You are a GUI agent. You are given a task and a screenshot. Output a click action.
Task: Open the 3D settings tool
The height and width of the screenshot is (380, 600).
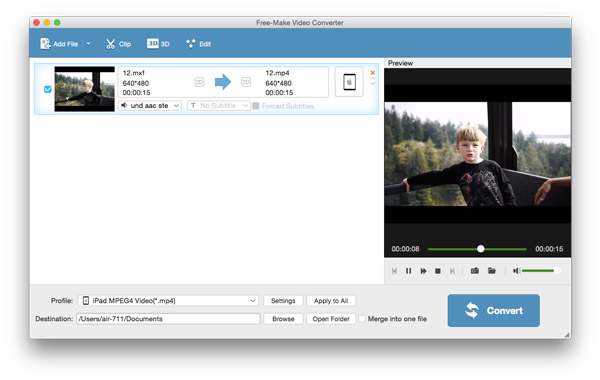[x=158, y=44]
